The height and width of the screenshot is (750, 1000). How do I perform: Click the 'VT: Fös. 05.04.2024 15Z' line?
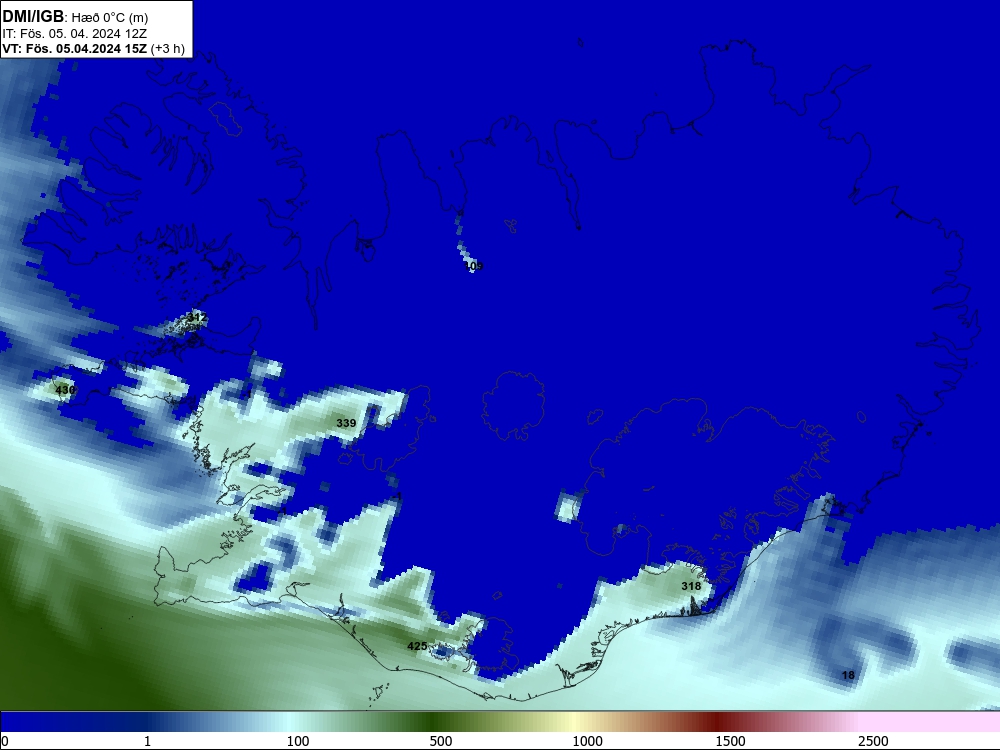75,48
